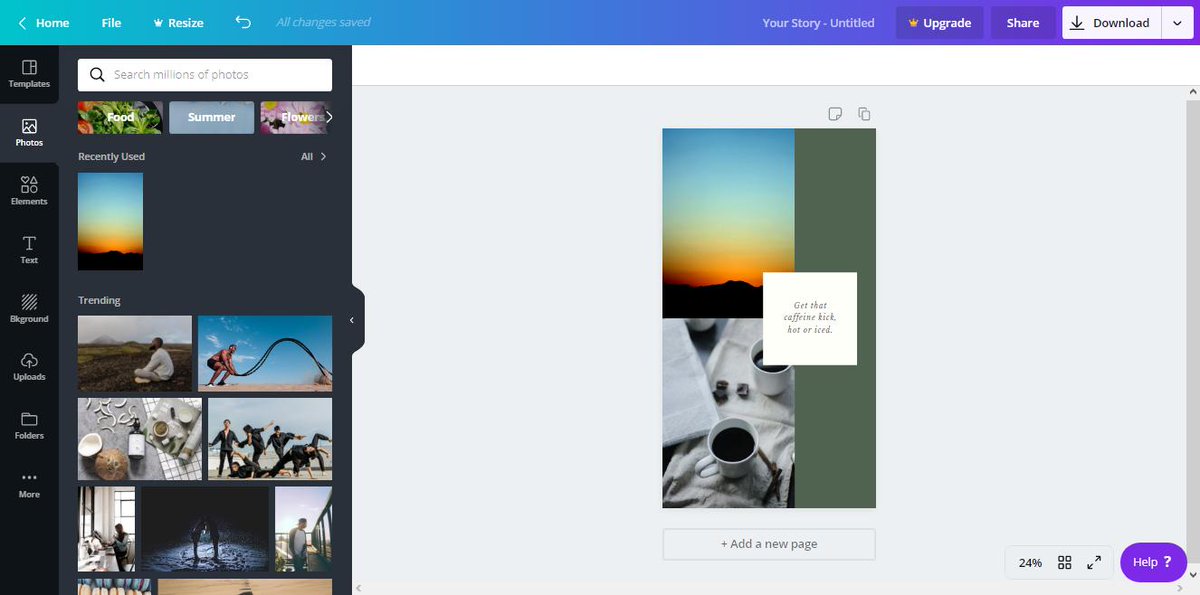Select trending photo of dancers on beach
This screenshot has width=1200, height=595.
tap(270, 439)
